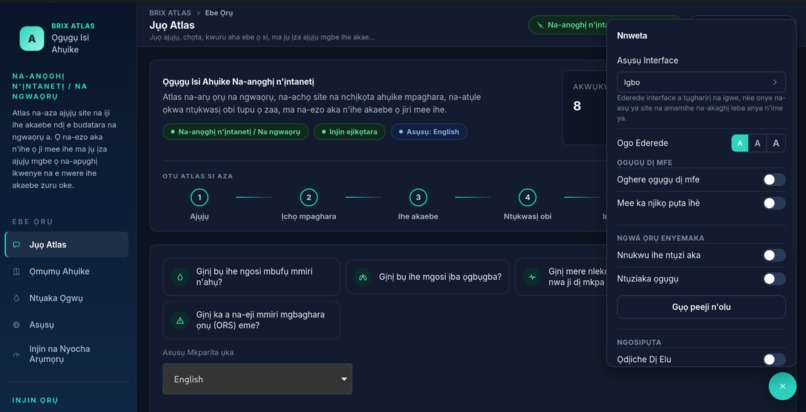
Task: Click book icon beside Ọmụmụ Ahụike
Action: point(16,271)
